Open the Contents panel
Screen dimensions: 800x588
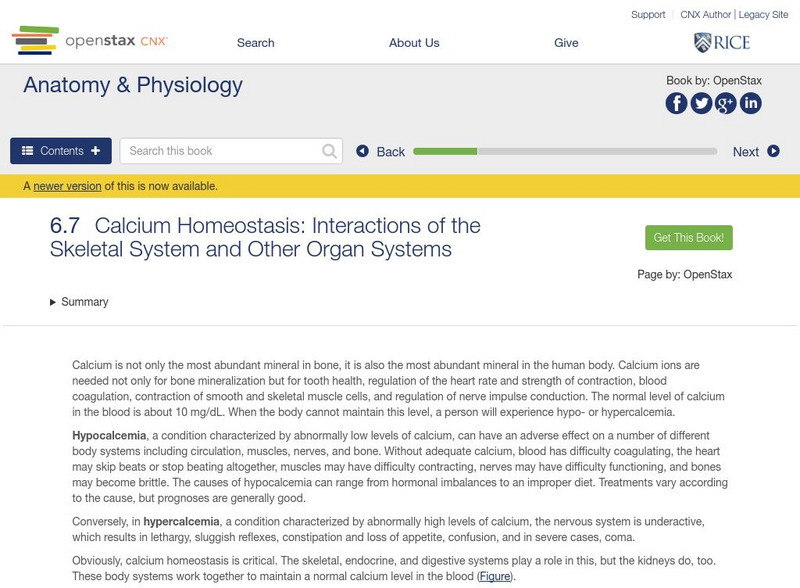(61, 151)
